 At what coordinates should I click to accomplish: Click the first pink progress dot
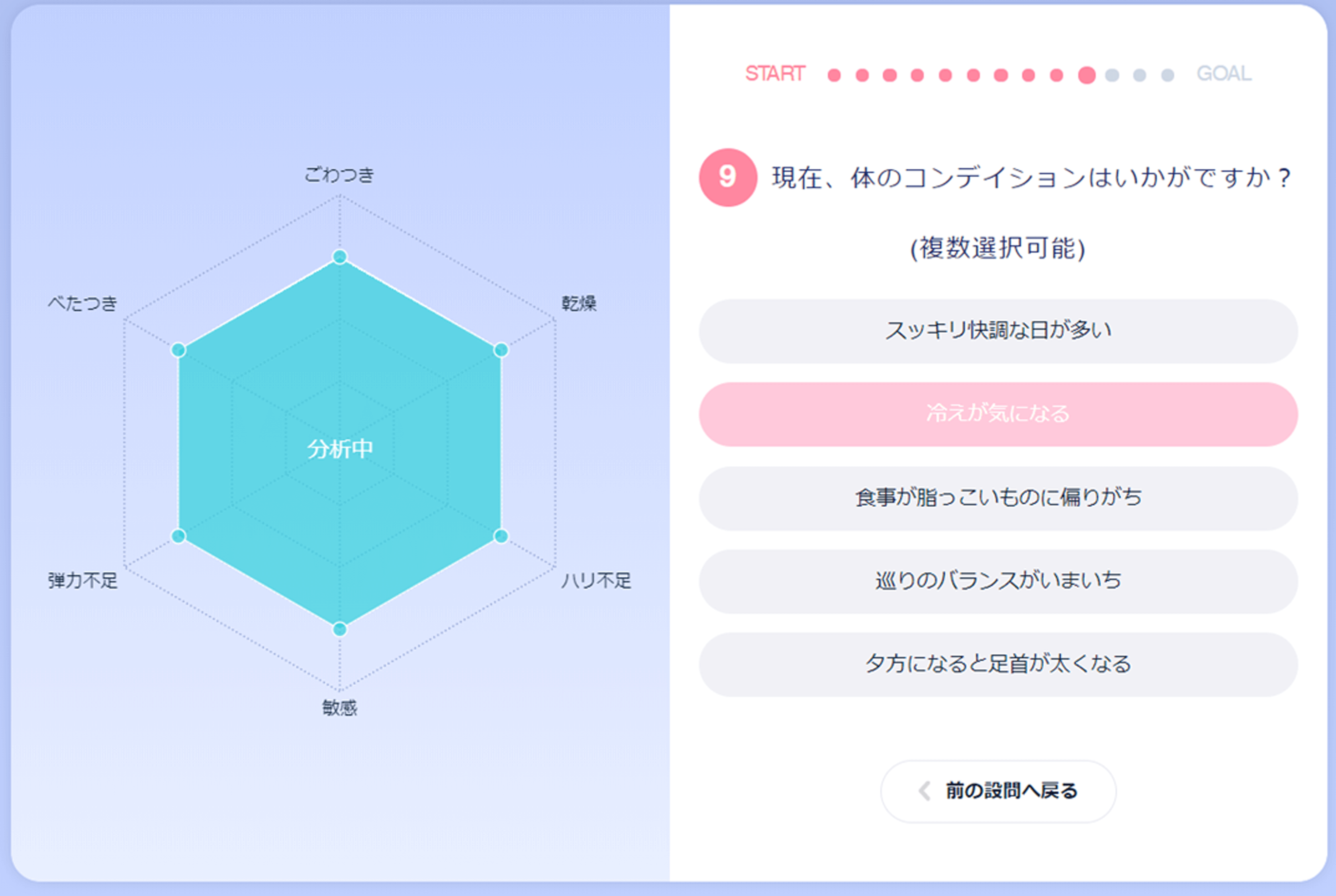coord(834,75)
